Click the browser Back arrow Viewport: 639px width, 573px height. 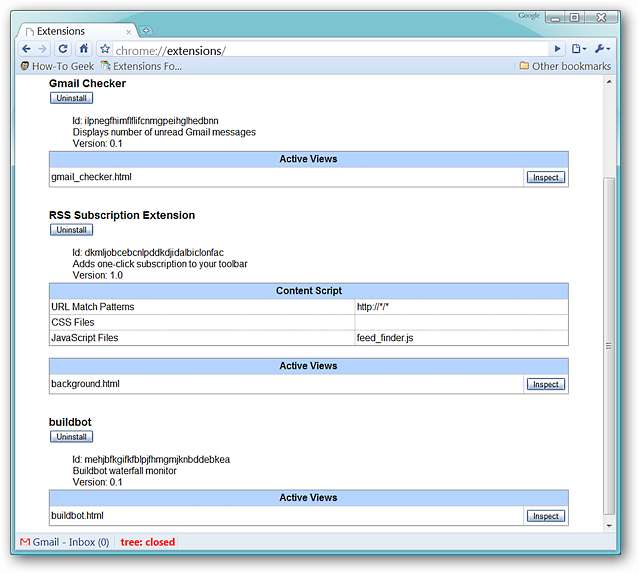(x=27, y=49)
